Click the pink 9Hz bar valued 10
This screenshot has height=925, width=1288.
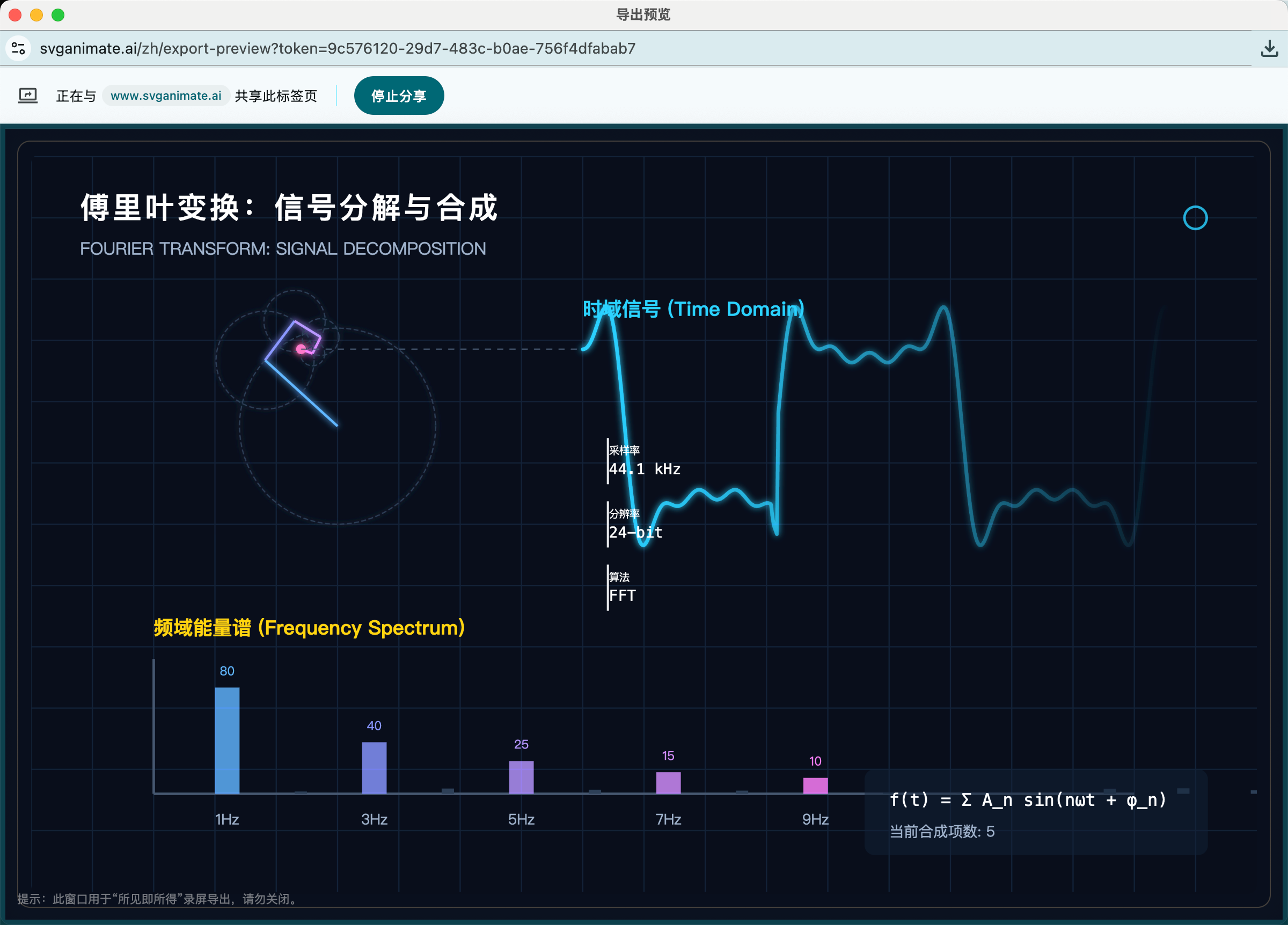click(815, 785)
